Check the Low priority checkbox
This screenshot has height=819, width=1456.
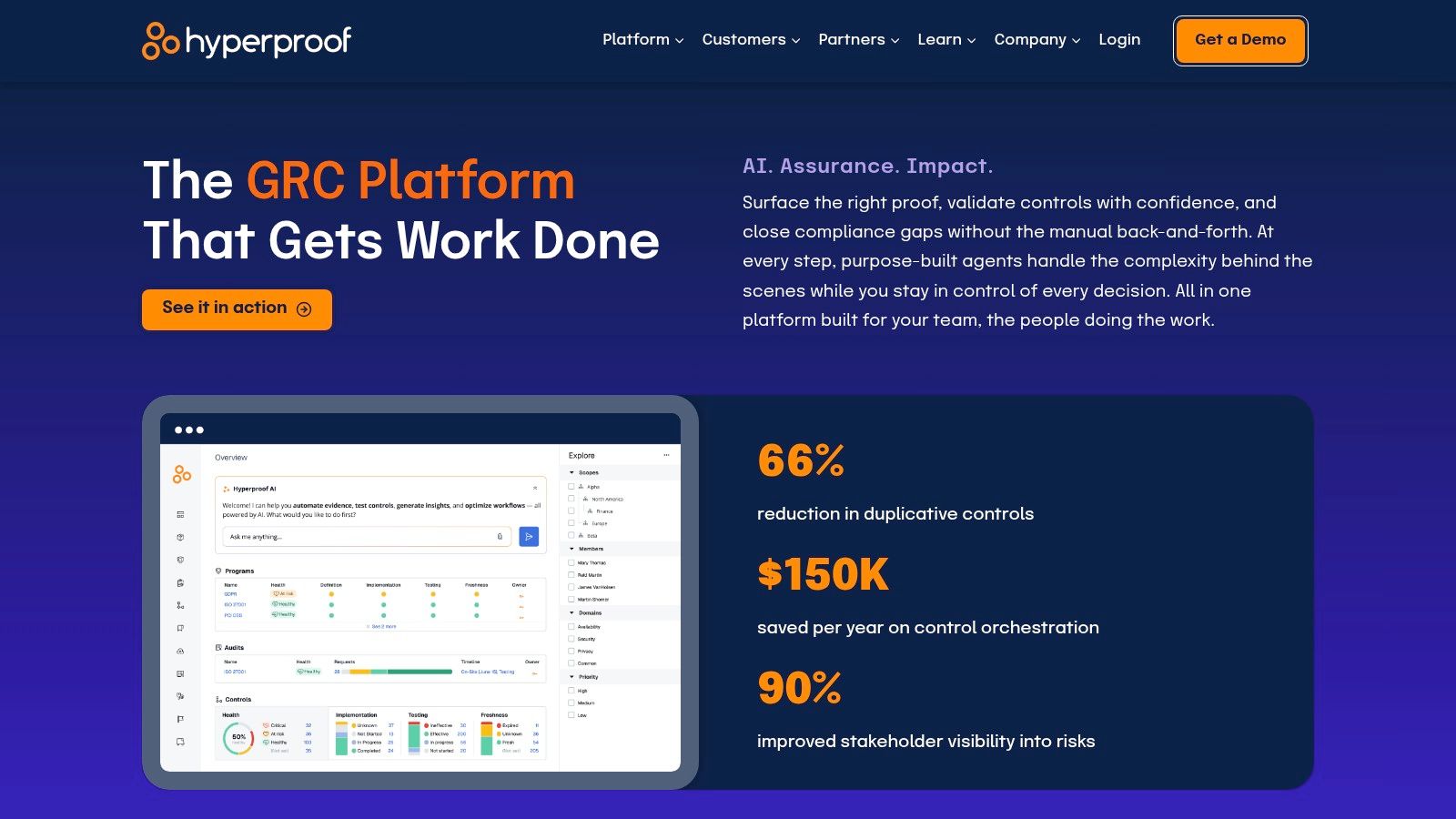click(x=571, y=714)
